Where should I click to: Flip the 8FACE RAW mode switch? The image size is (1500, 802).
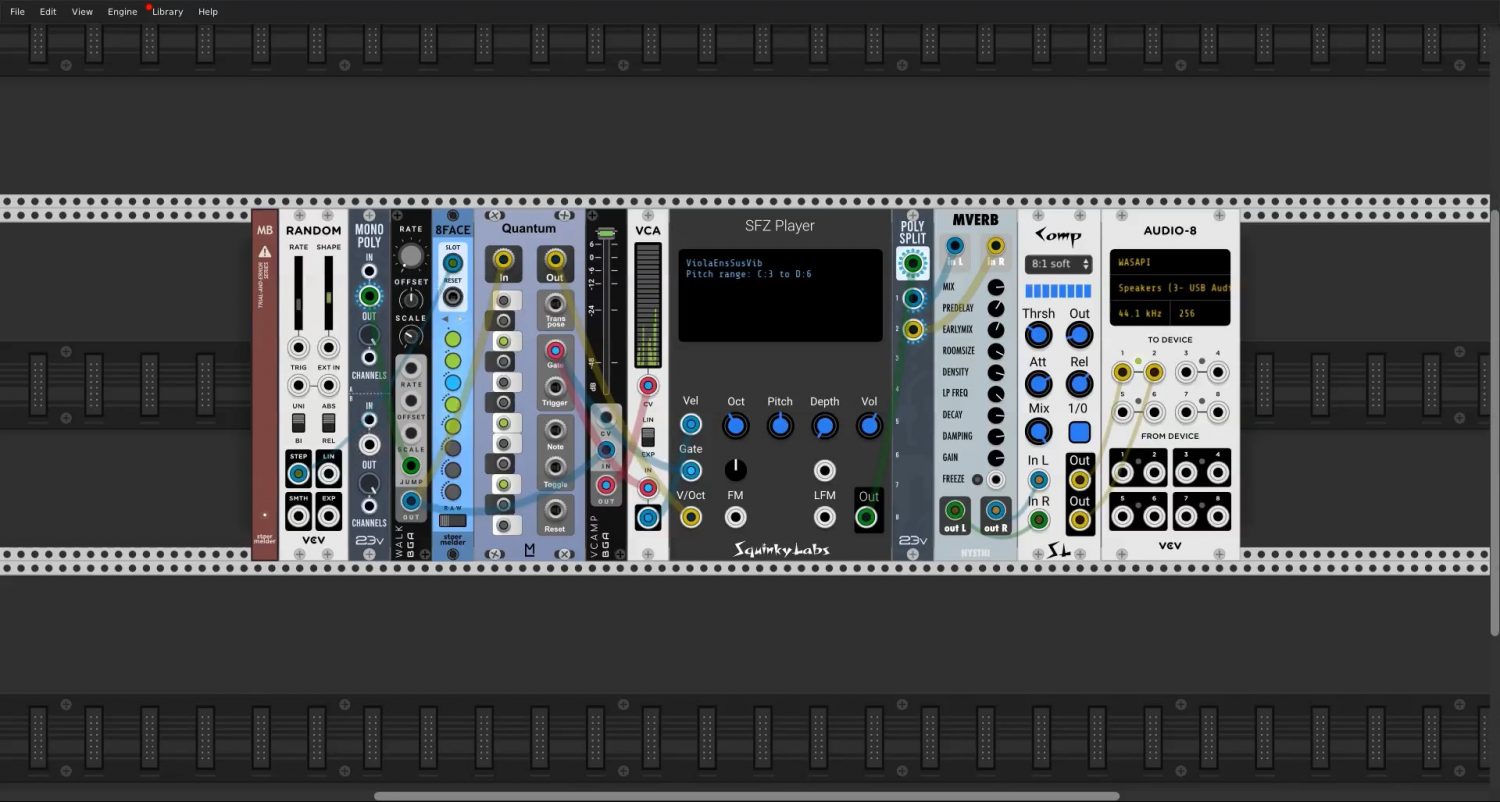coord(453,520)
